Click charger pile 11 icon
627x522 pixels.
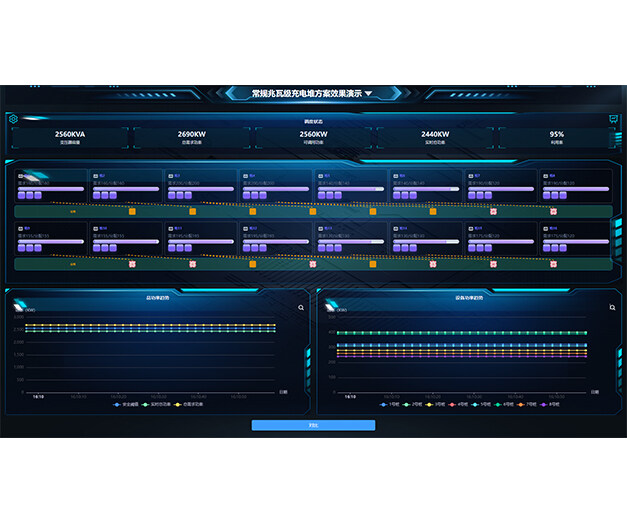pos(171,229)
